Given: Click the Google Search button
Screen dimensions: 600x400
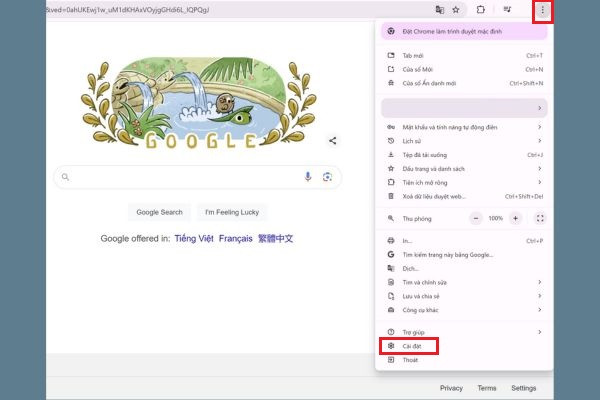Looking at the screenshot, I should (160, 212).
